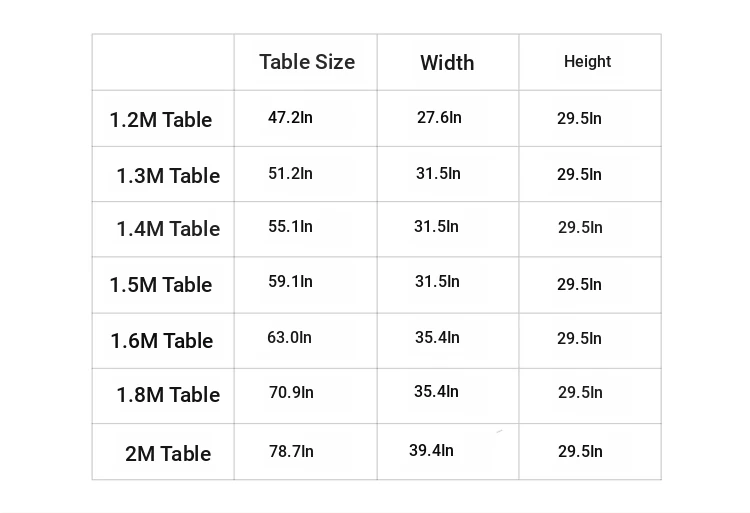Select the 1.4M Table row label
The width and height of the screenshot is (750, 513).
click(x=168, y=229)
